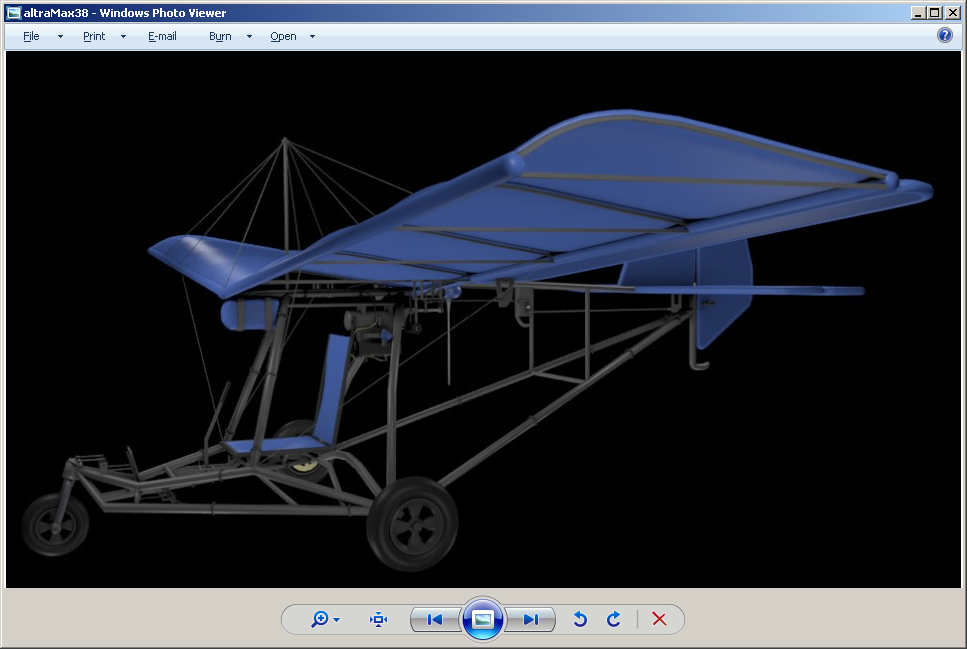967x649 pixels.
Task: Go to the previous photo
Action: (x=435, y=619)
